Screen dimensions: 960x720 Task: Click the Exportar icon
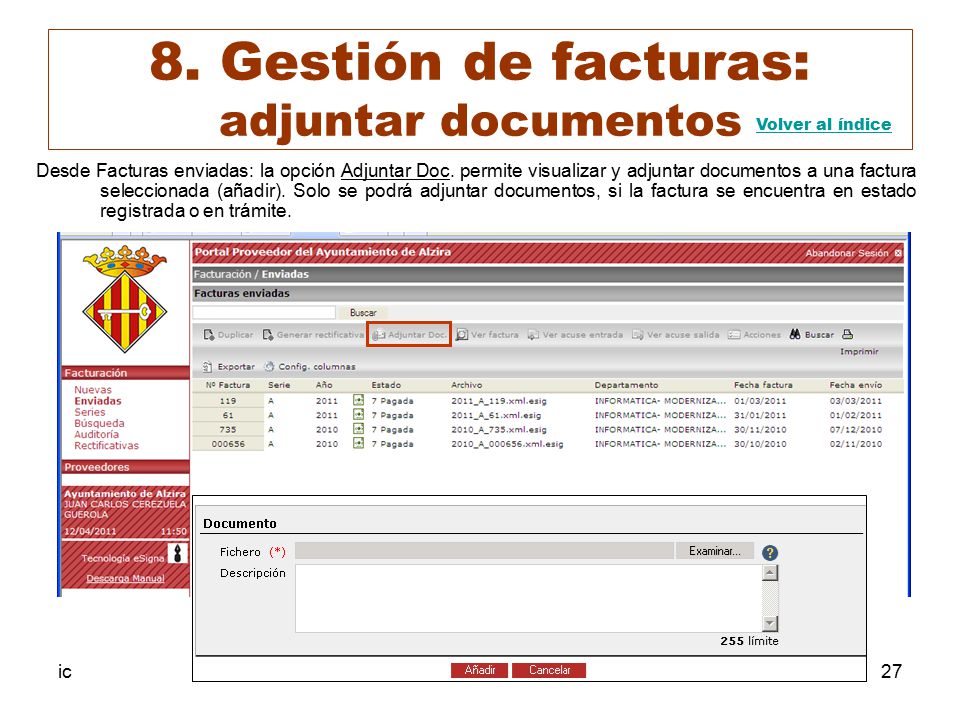[208, 367]
